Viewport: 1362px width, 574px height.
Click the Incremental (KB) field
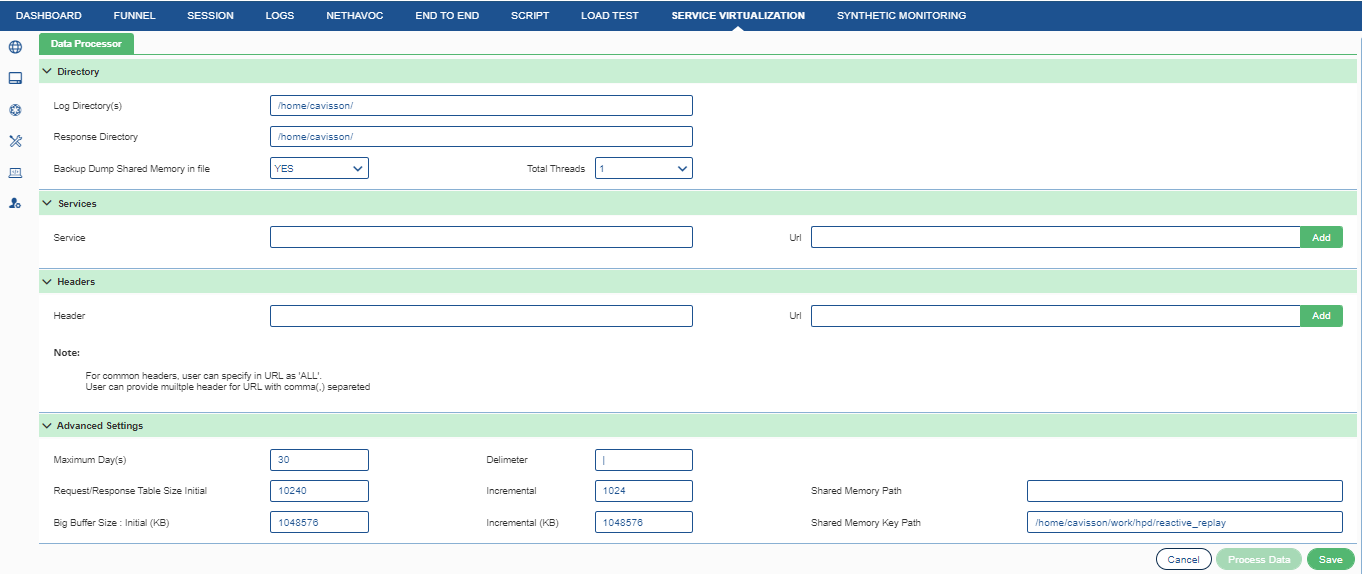(x=643, y=522)
